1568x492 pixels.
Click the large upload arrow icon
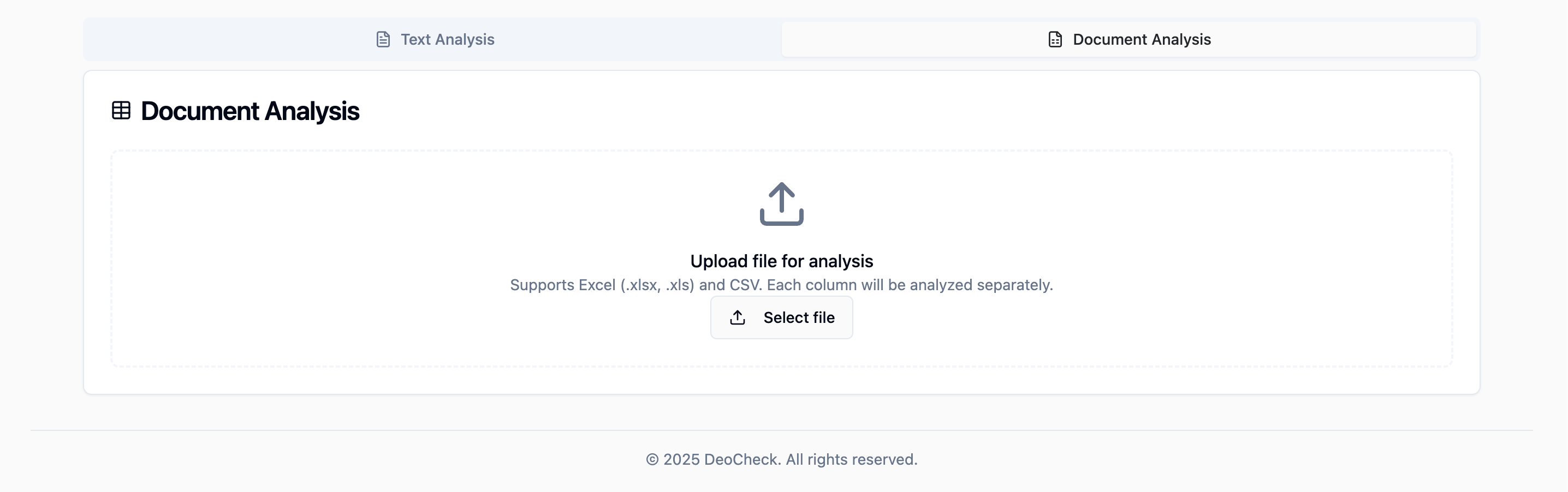pos(782,204)
